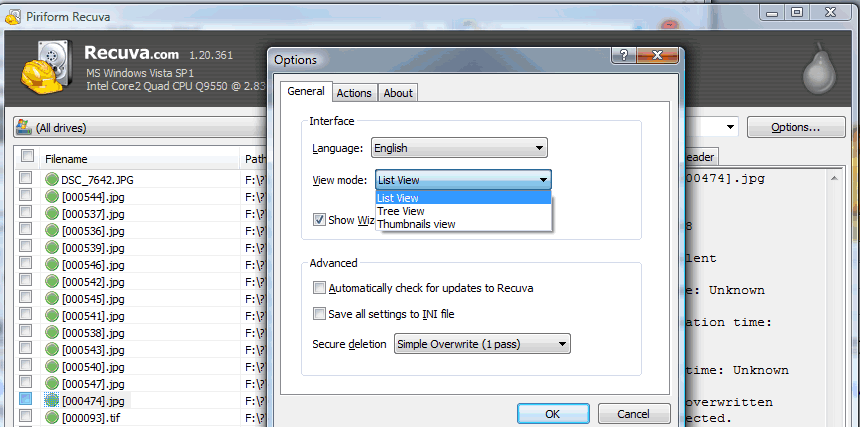860x427 pixels.
Task: Select the file name [000537].jpg
Action: pos(93,214)
